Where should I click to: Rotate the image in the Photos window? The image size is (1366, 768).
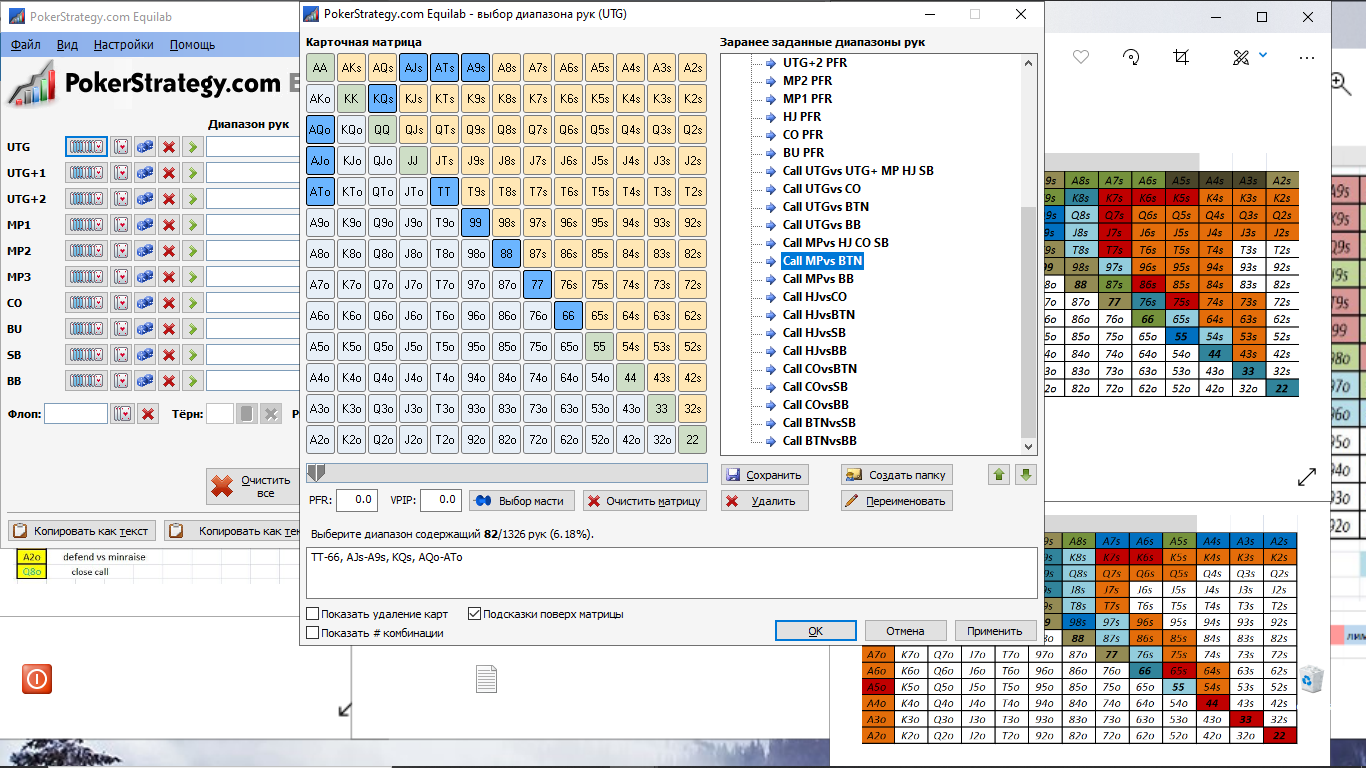click(1131, 57)
